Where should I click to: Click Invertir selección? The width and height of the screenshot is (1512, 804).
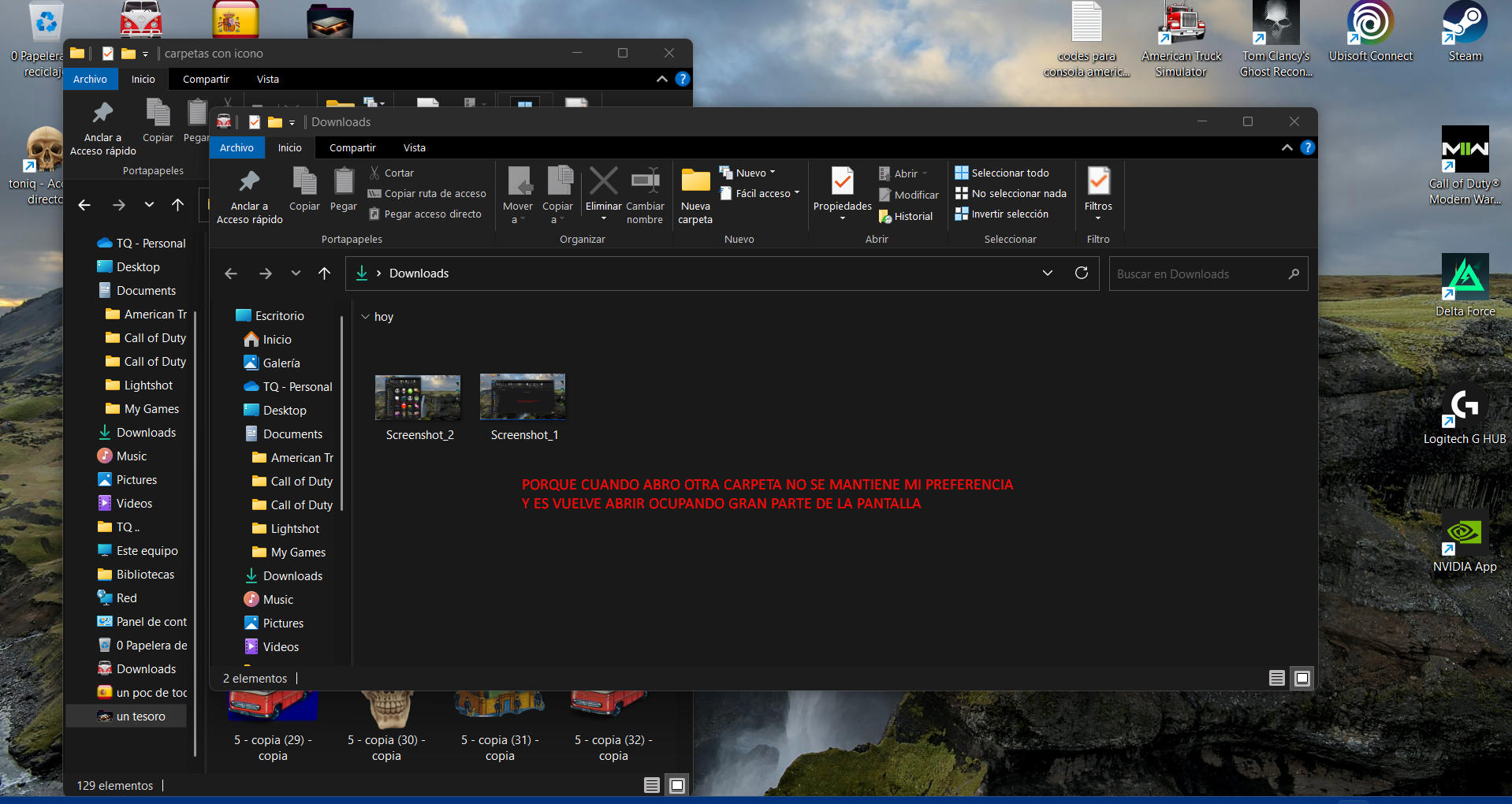(1002, 214)
